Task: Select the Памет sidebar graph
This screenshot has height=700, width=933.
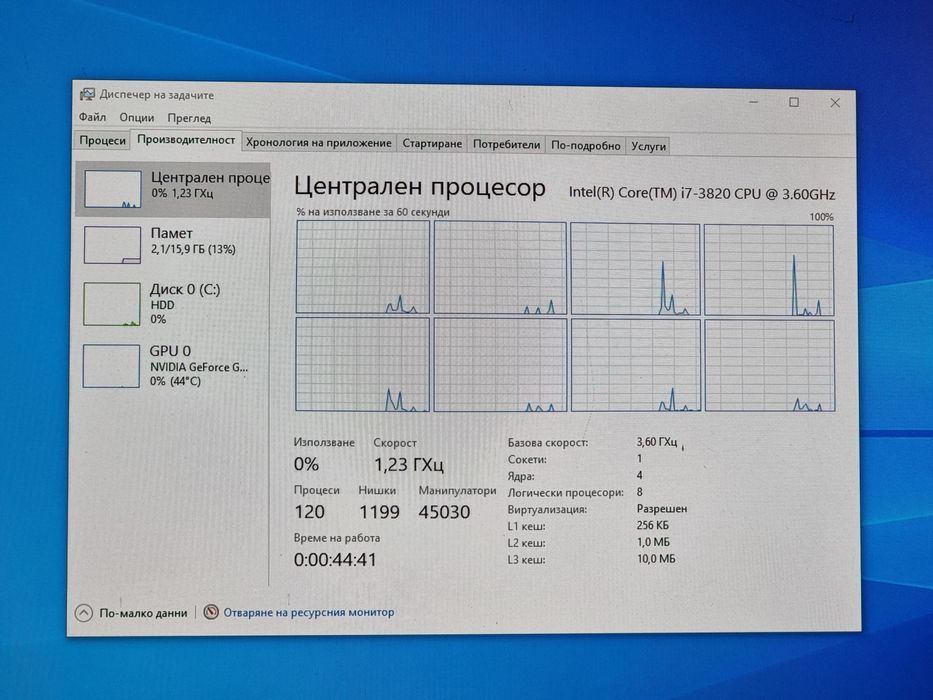Action: coord(112,245)
